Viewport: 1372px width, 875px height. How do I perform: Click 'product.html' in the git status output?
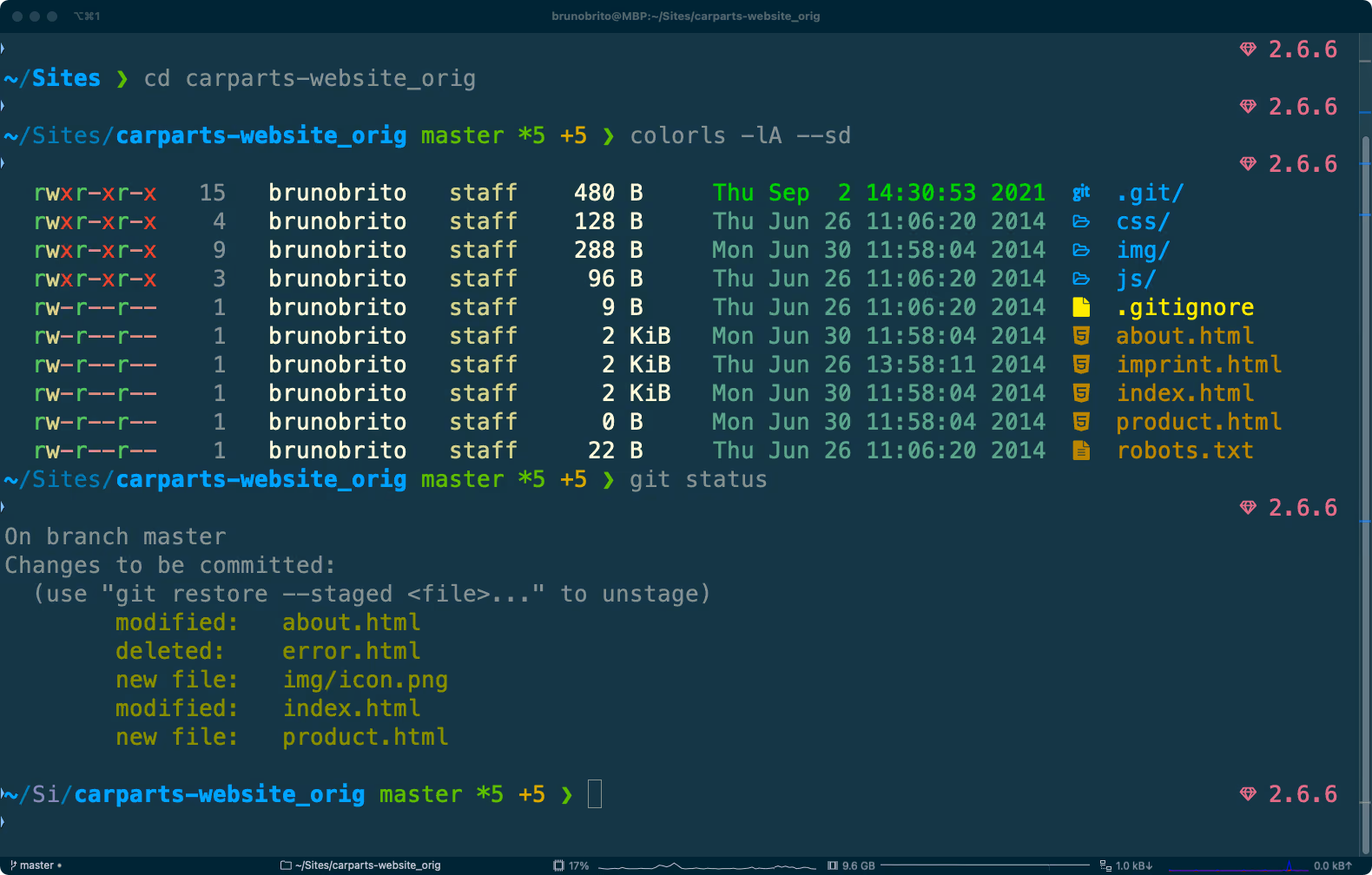(366, 737)
